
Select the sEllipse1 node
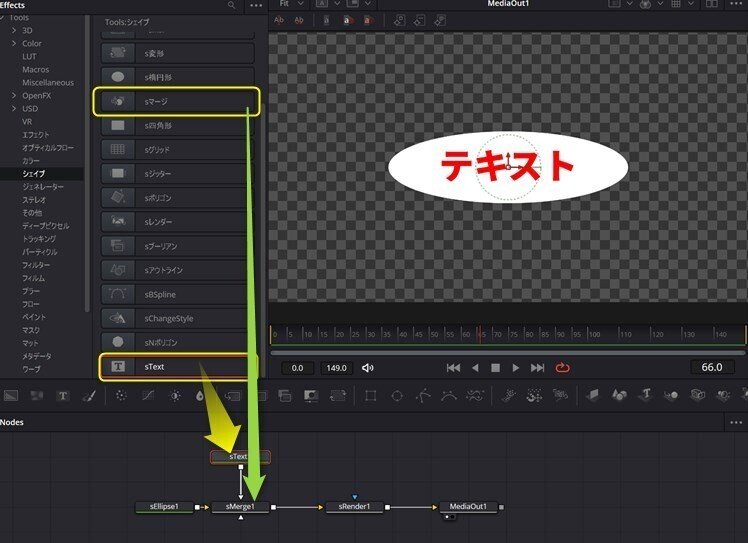(x=165, y=507)
